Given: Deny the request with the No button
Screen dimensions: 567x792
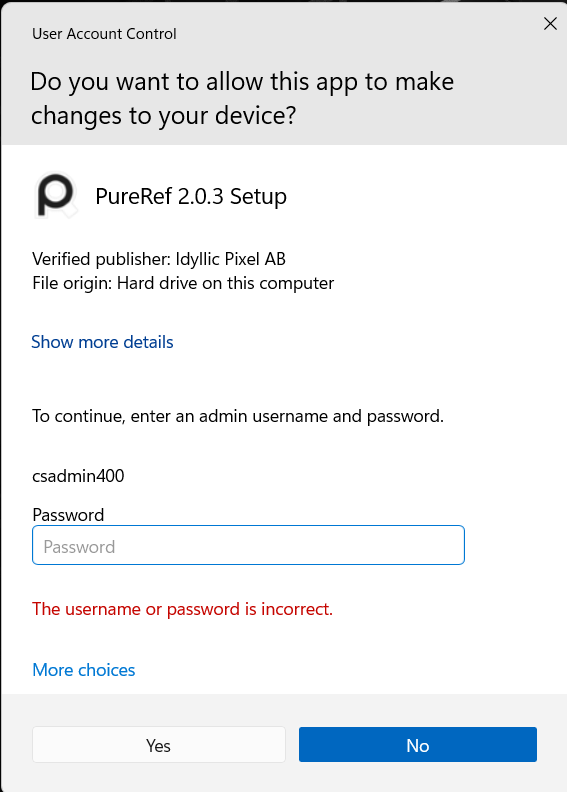Looking at the screenshot, I should pos(418,745).
